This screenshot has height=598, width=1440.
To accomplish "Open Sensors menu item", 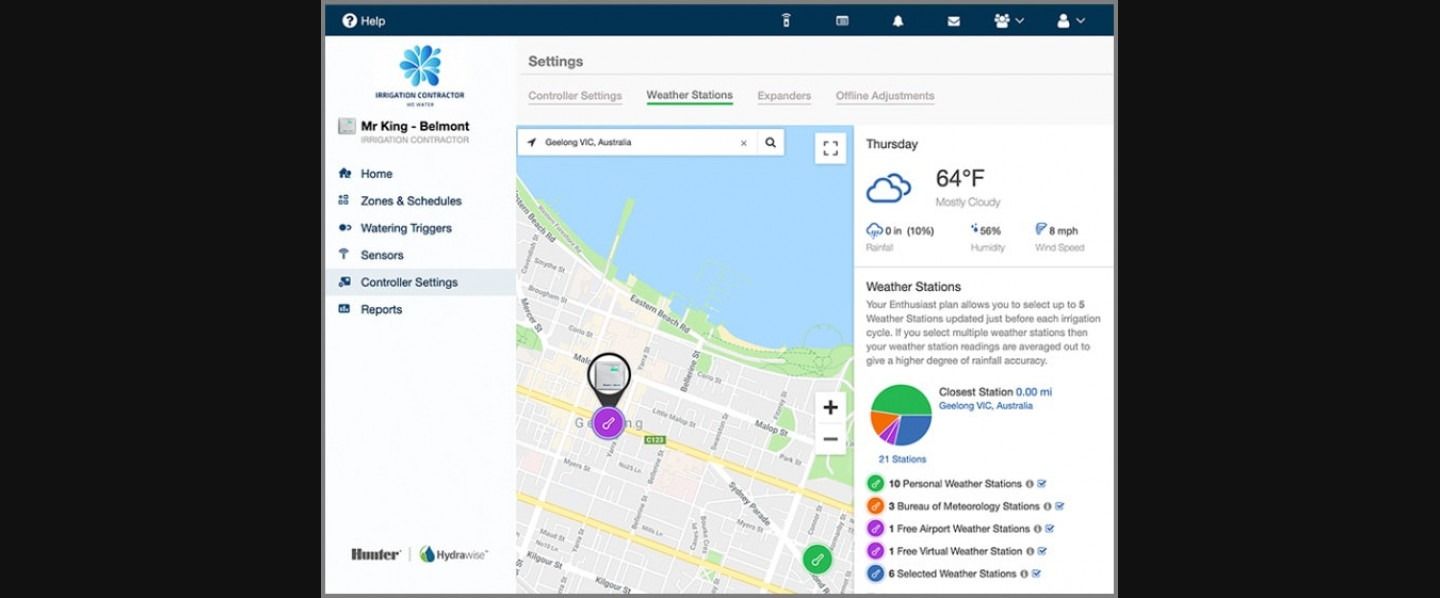I will tap(382, 255).
